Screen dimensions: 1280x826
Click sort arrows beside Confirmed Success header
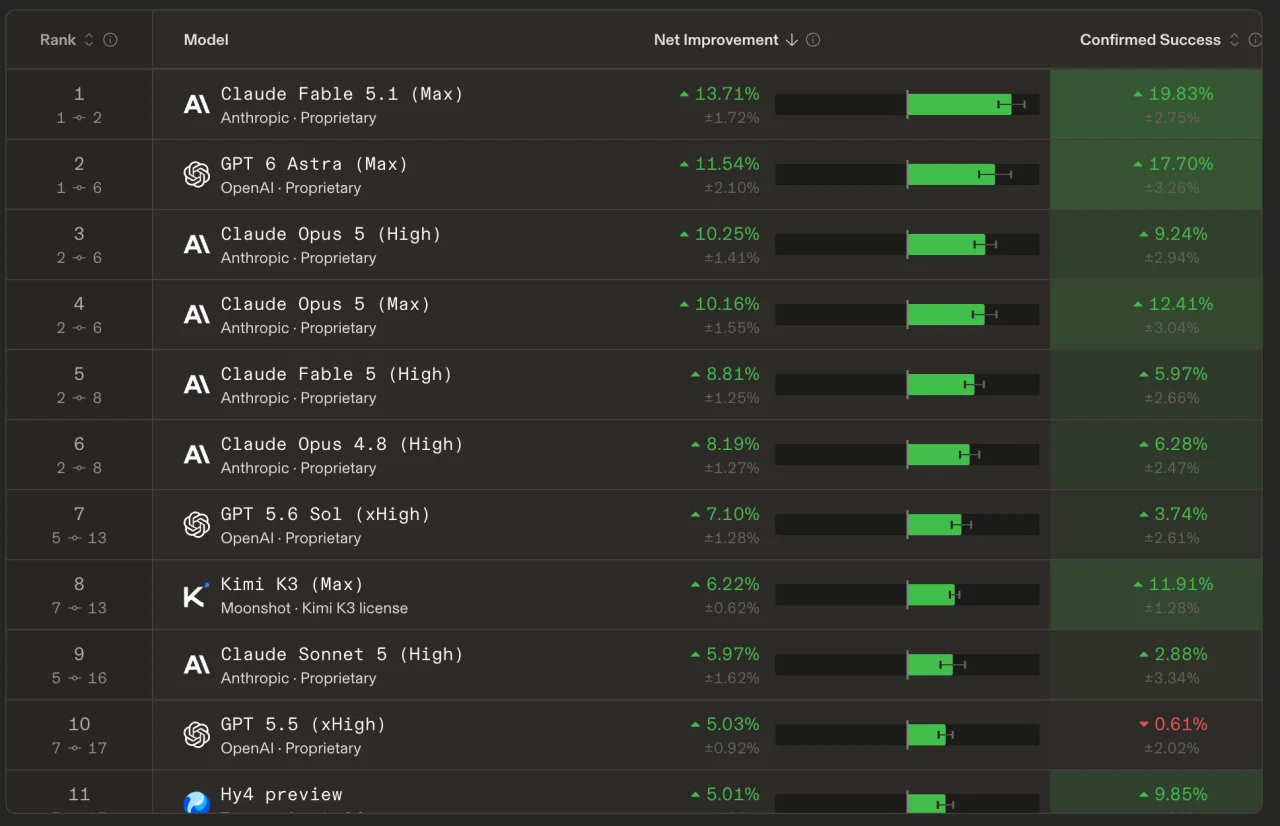[x=1234, y=40]
